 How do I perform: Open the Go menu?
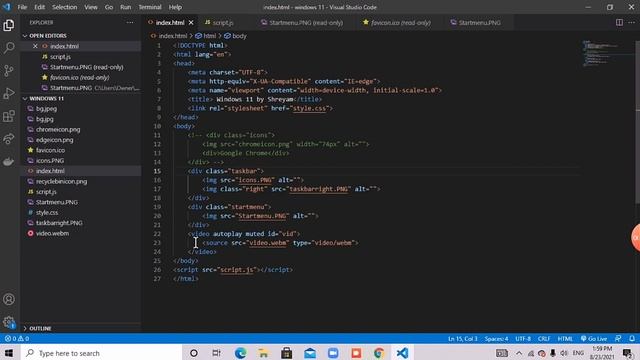[109, 7]
